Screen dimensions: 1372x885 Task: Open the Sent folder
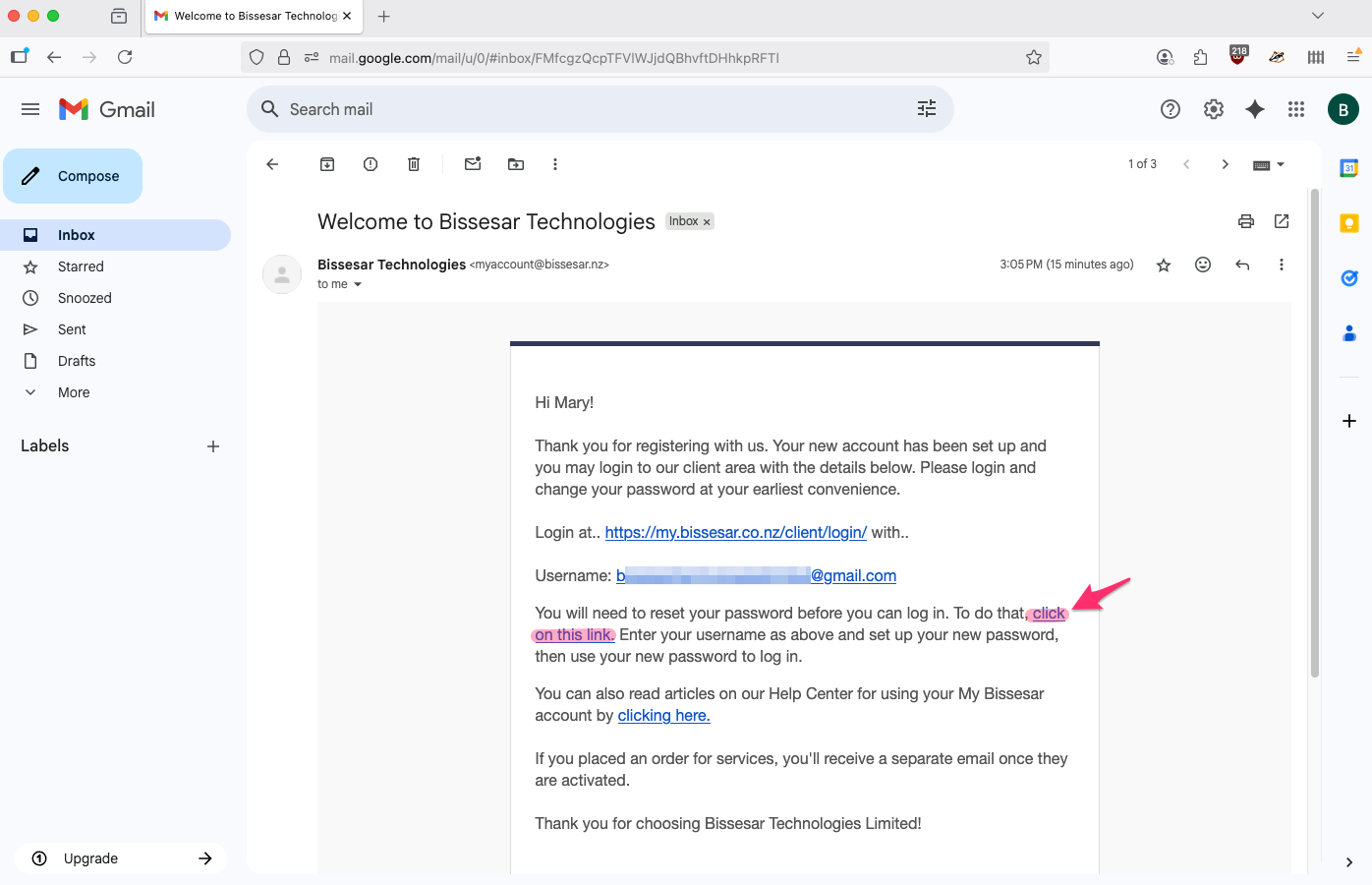[x=115, y=329]
